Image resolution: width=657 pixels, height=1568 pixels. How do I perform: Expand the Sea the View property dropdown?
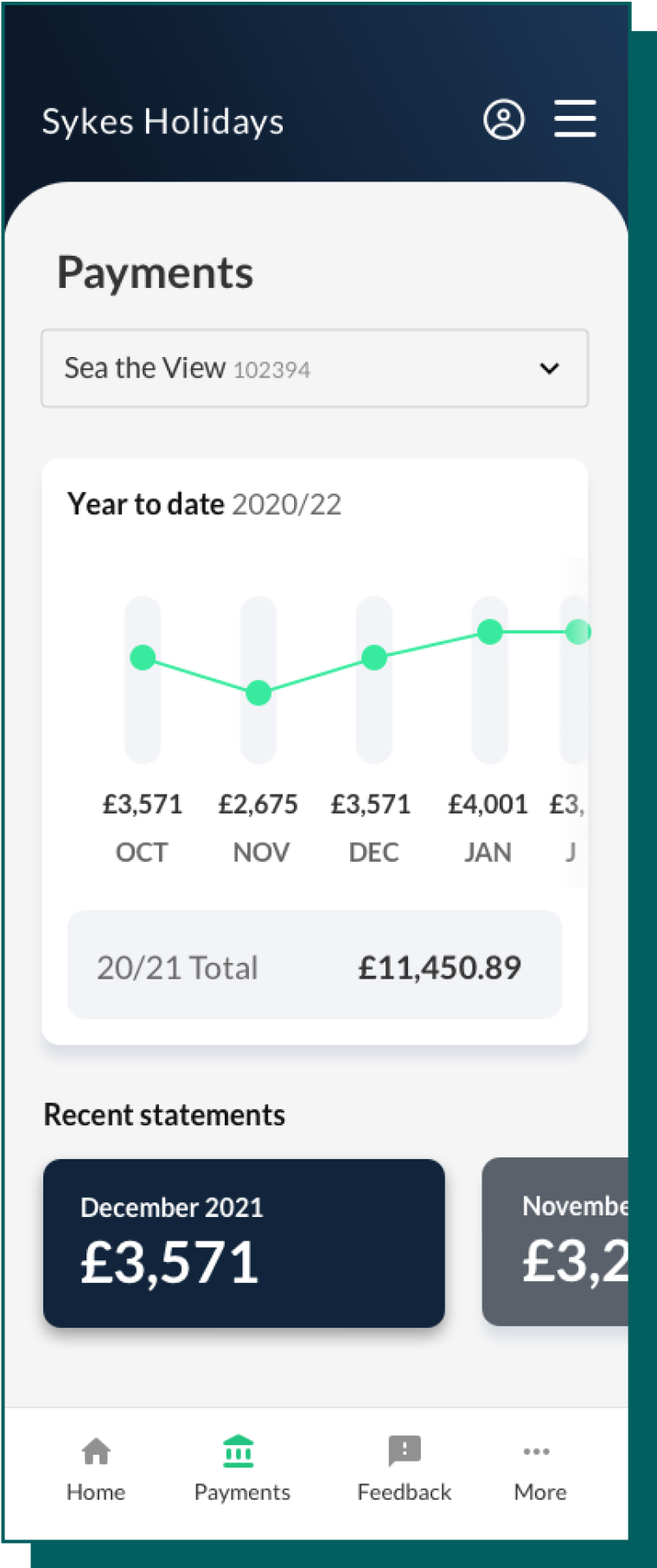315,368
